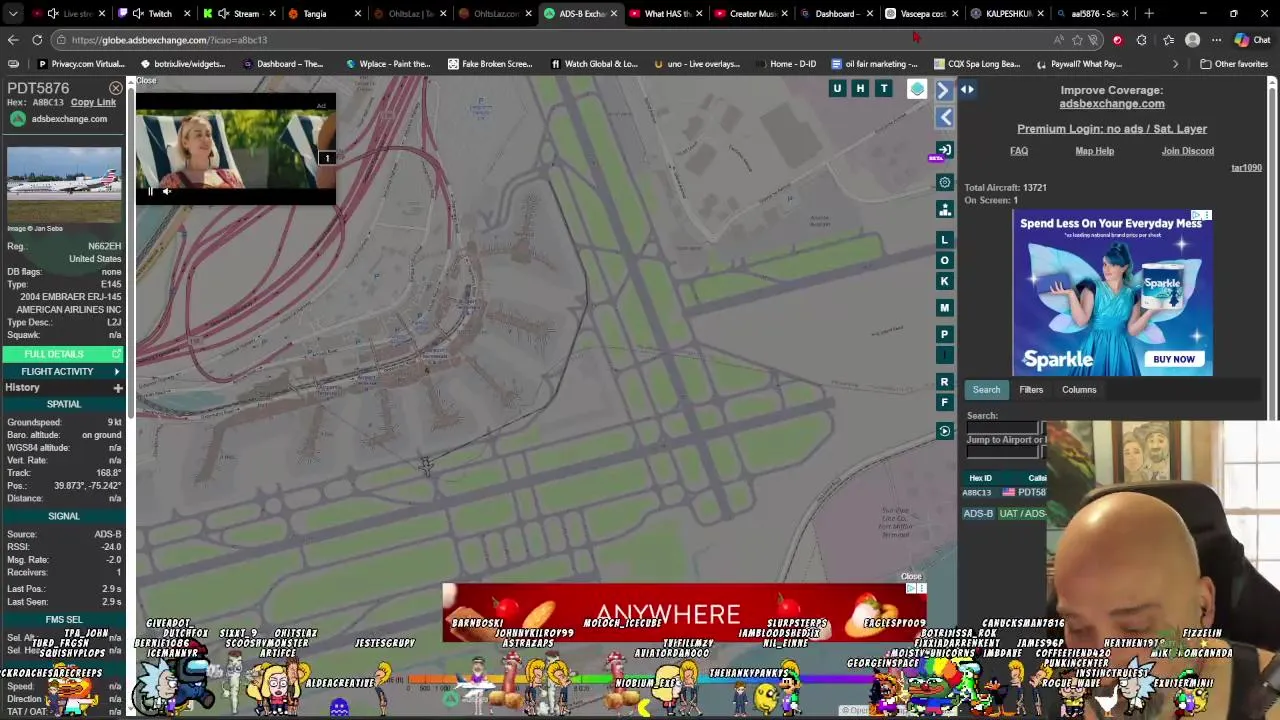Click the left-arrow sidebar collapse button
The image size is (1280, 720).
[x=945, y=117]
